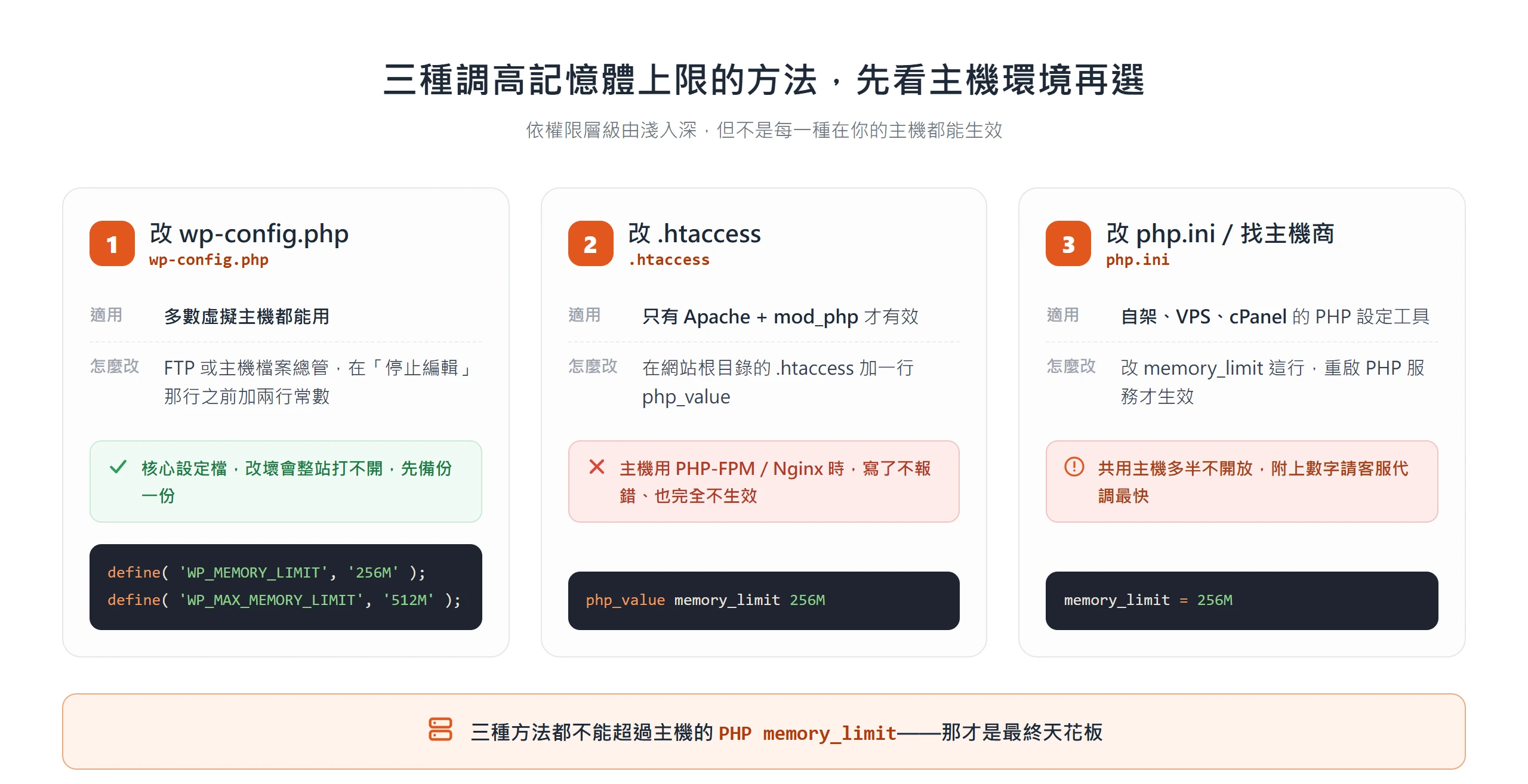Click the 適用 label in the .htaccess card
1528x784 pixels.
(584, 315)
